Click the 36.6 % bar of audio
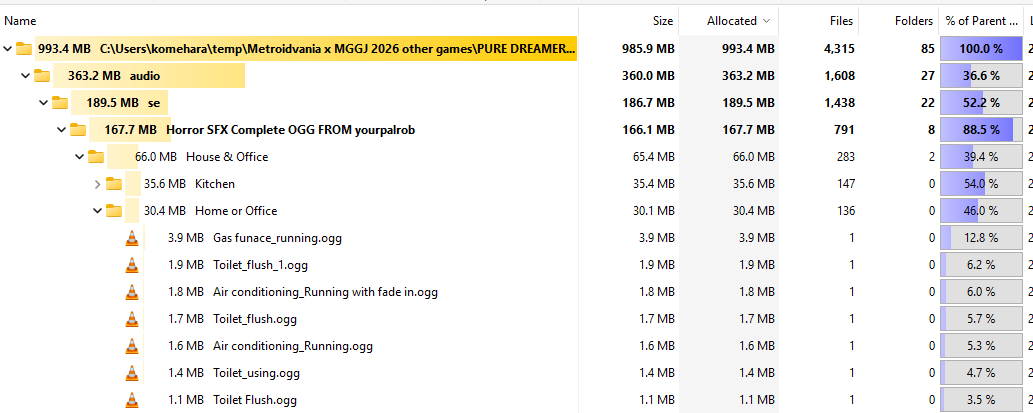 point(982,75)
